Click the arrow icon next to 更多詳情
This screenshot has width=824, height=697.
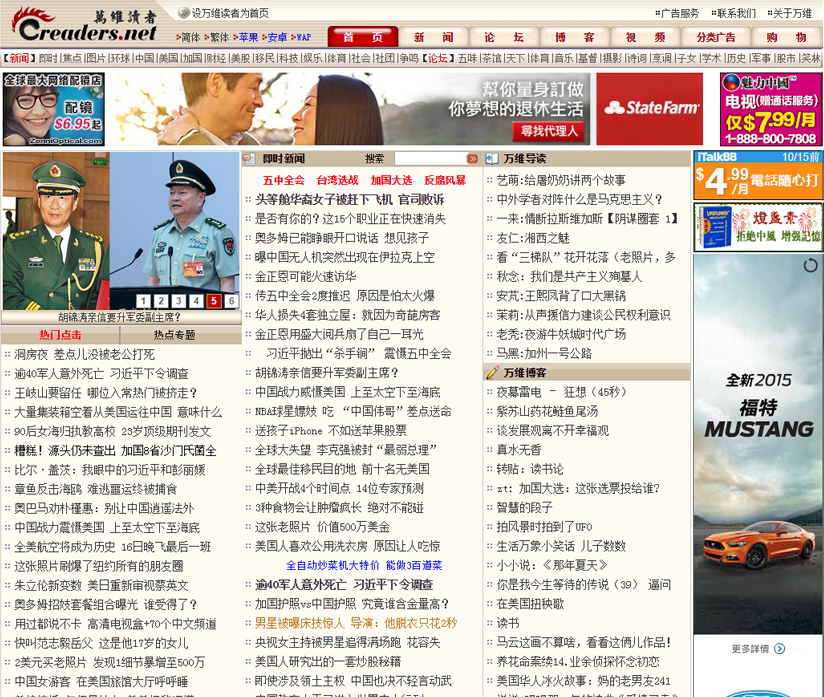779,649
